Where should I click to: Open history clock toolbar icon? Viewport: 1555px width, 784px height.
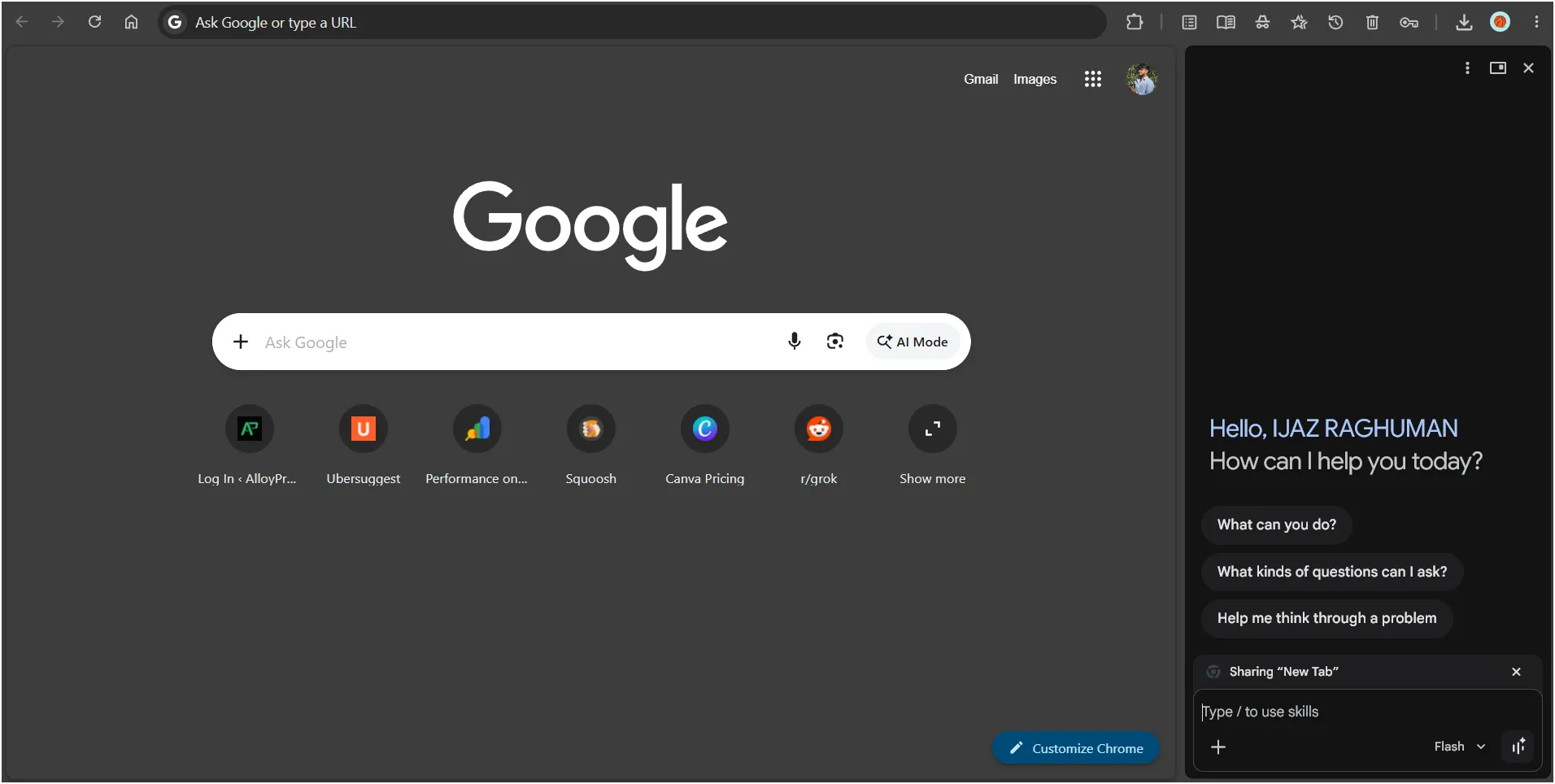[1335, 22]
